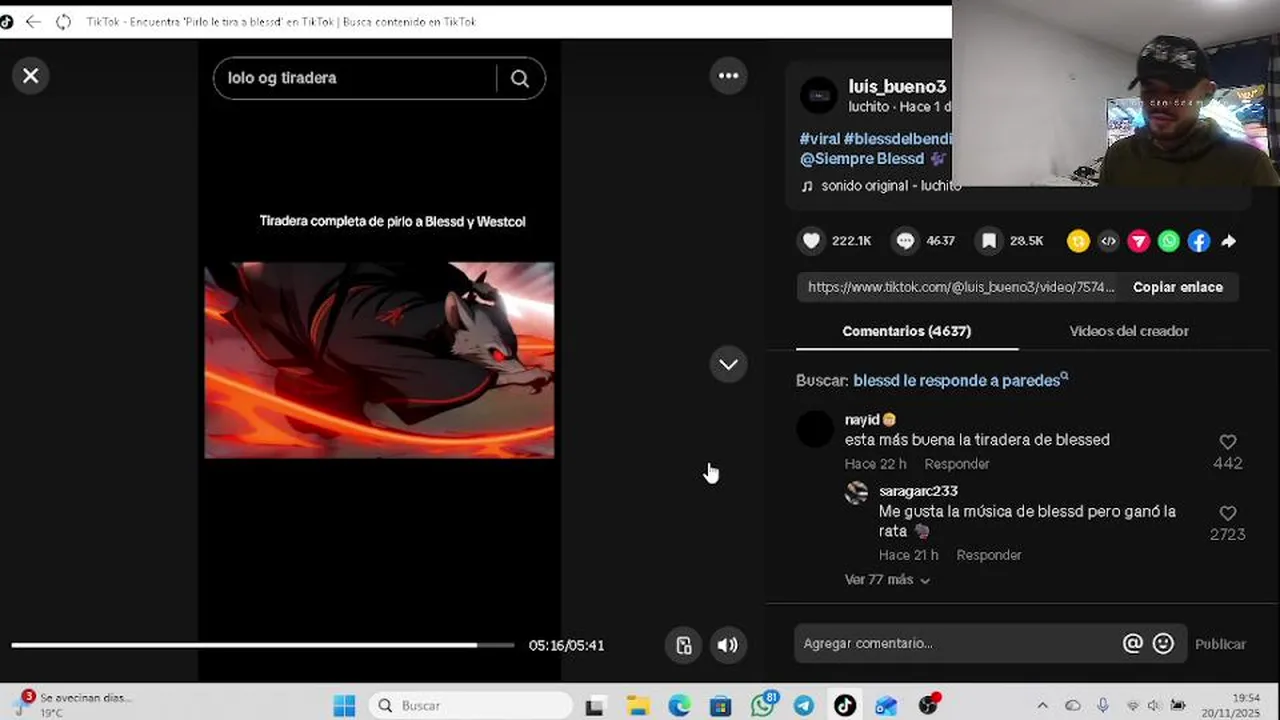This screenshot has width=1280, height=720.
Task: Open 'sonido original - luchito' sound
Action: pyautogui.click(x=890, y=186)
